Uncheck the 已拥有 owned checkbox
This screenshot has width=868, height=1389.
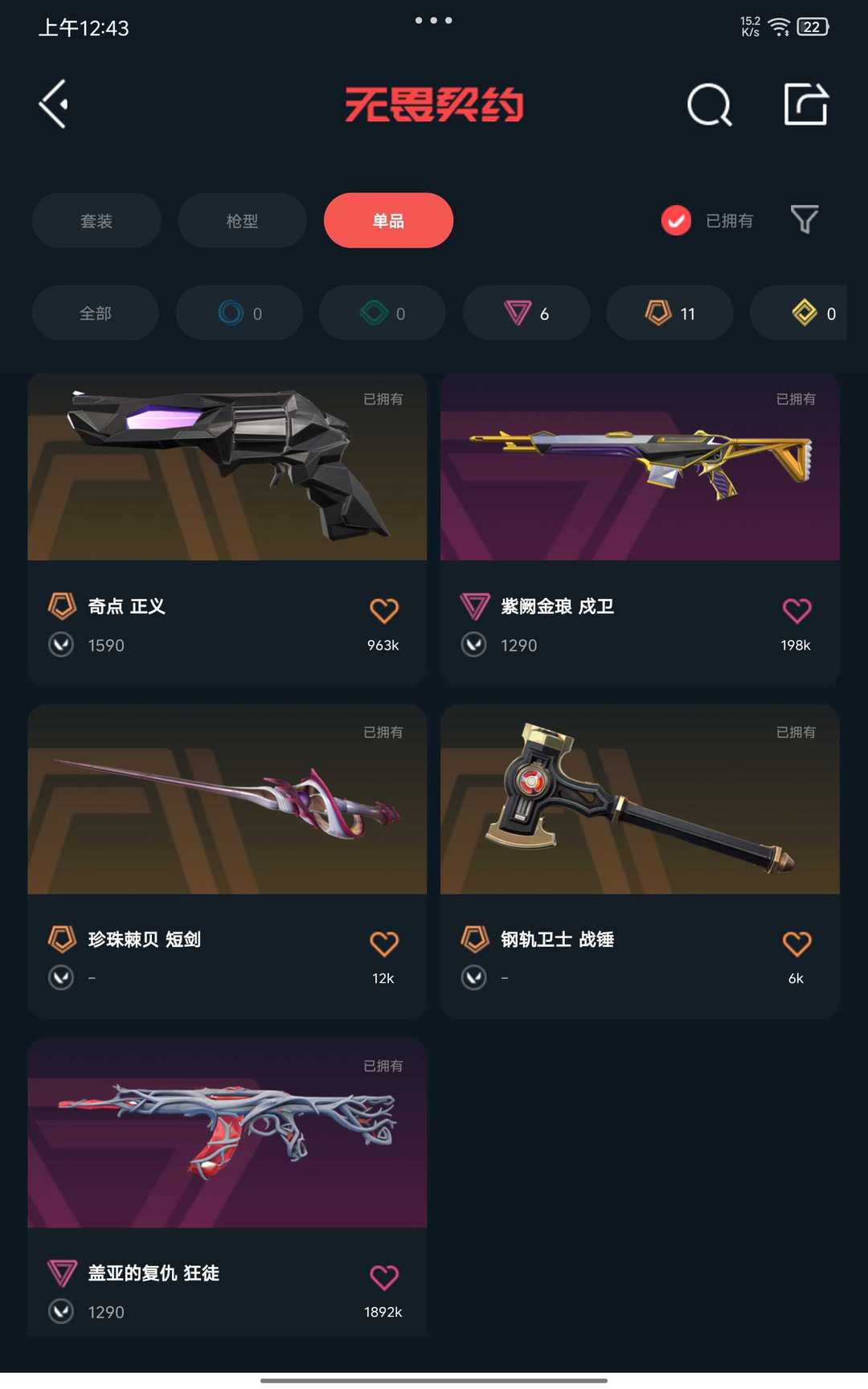tap(676, 220)
